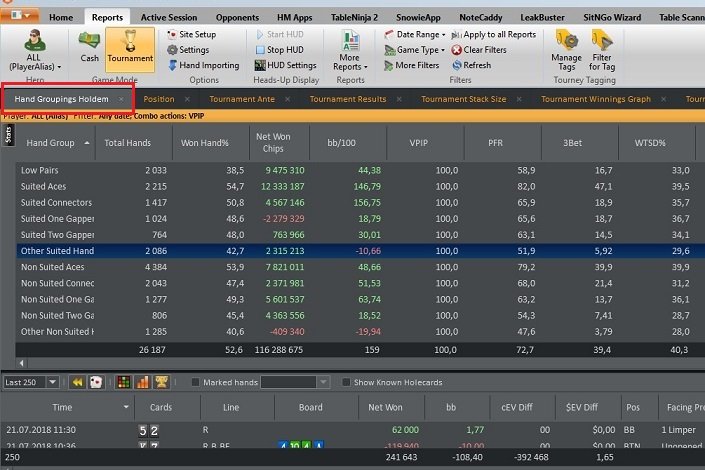The height and width of the screenshot is (470, 705).
Task: Select the Tournament game mode icon
Action: 129,46
